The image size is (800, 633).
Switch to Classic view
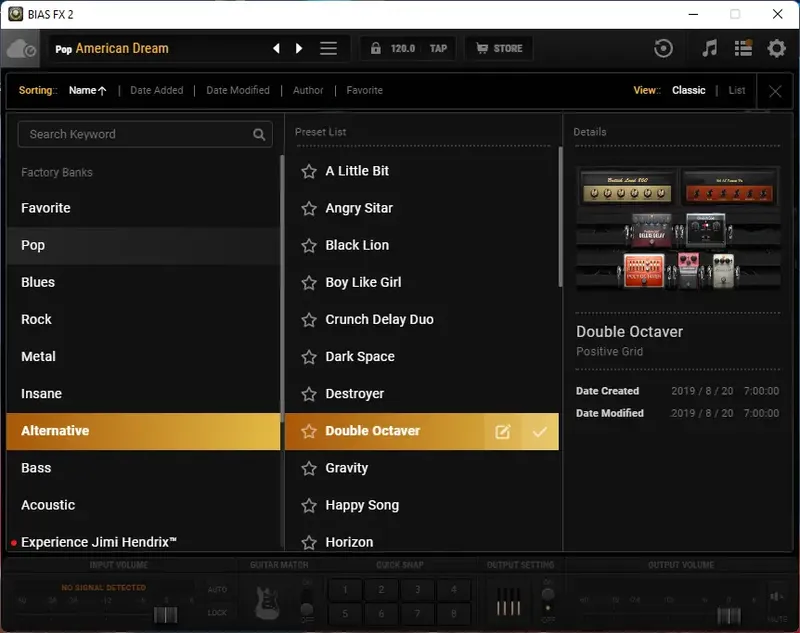coord(688,90)
